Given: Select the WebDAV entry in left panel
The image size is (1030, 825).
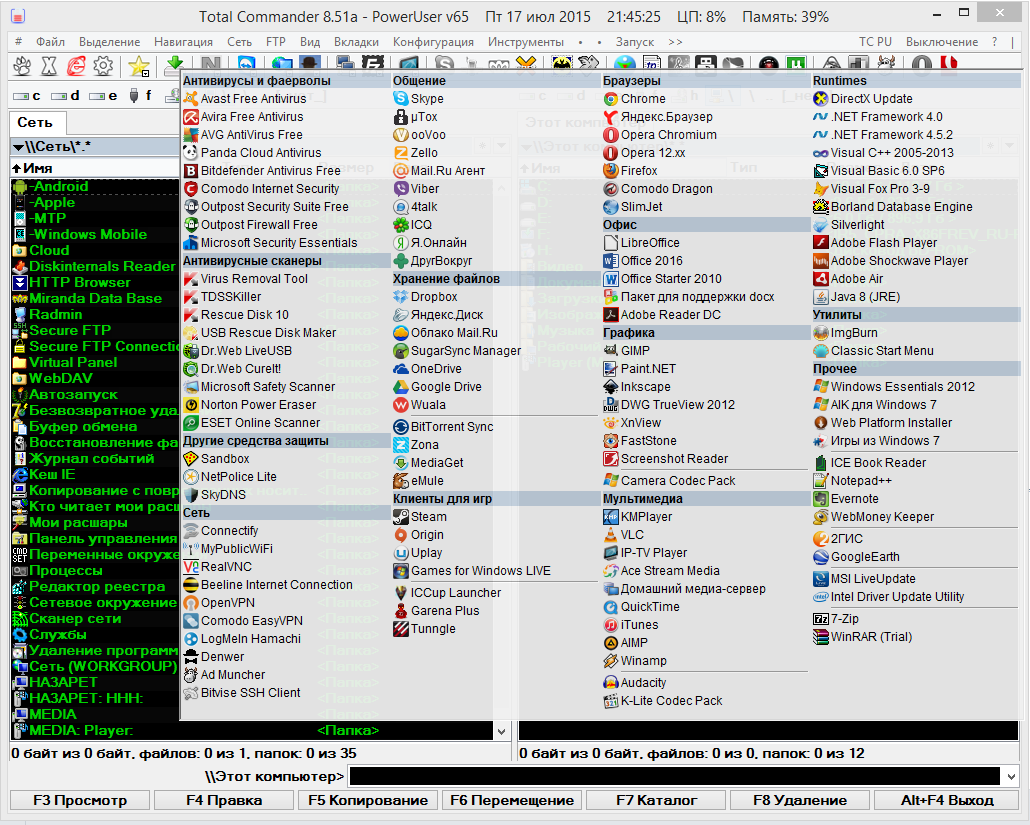Looking at the screenshot, I should pyautogui.click(x=60, y=378).
